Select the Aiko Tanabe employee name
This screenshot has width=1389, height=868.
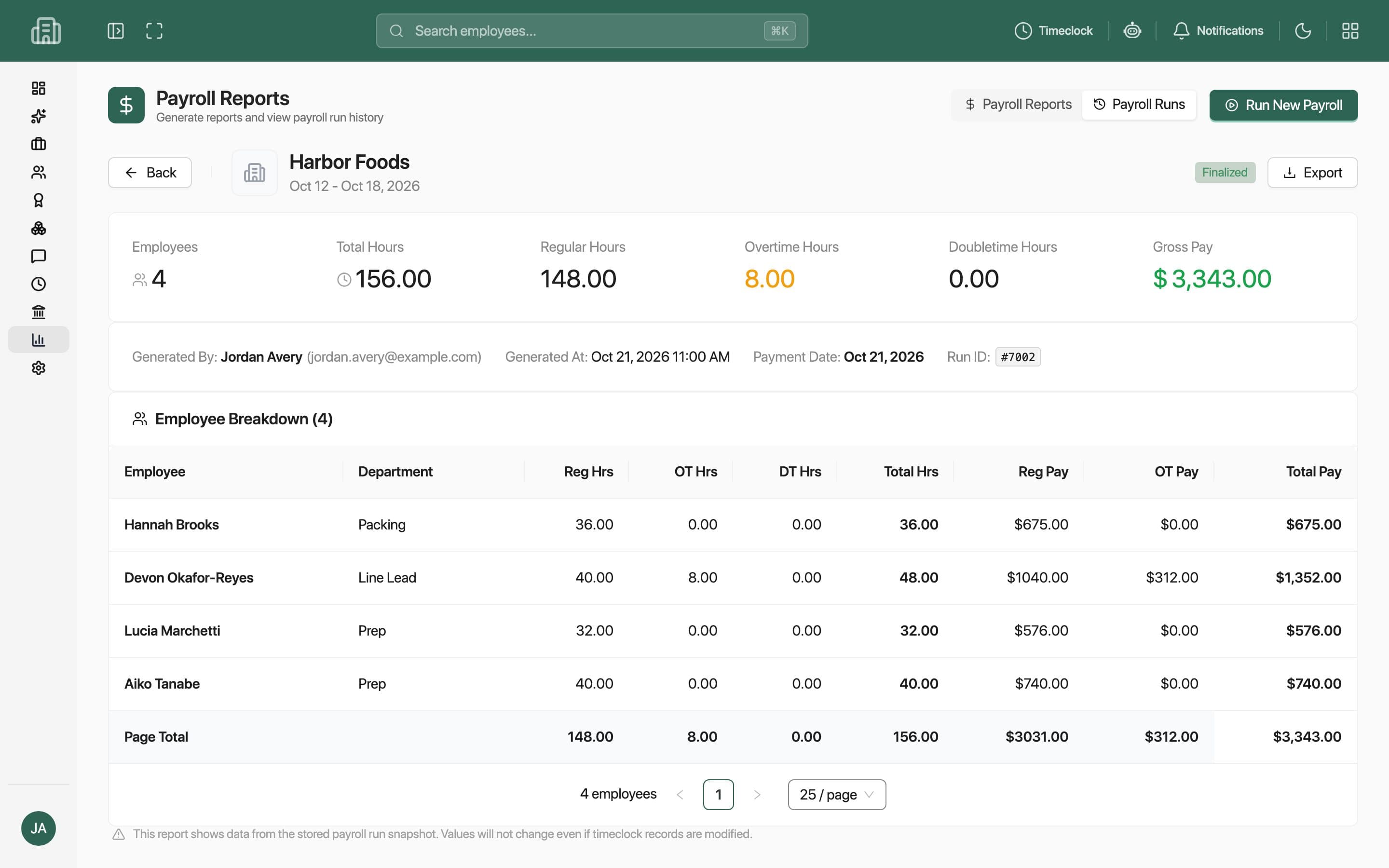pos(162,684)
